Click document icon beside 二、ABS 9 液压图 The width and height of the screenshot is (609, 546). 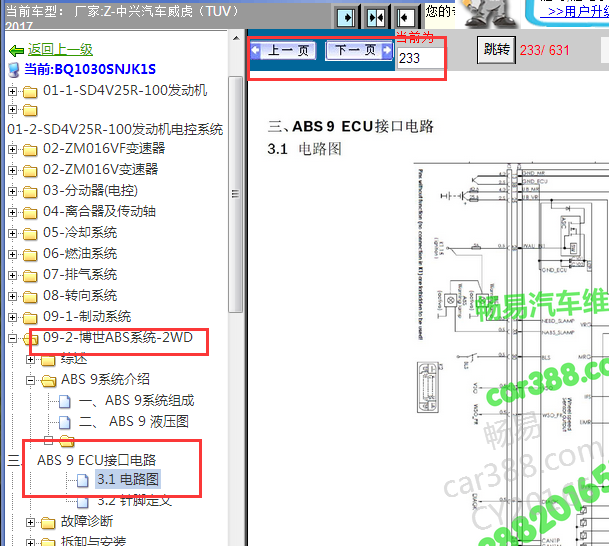pyautogui.click(x=65, y=422)
